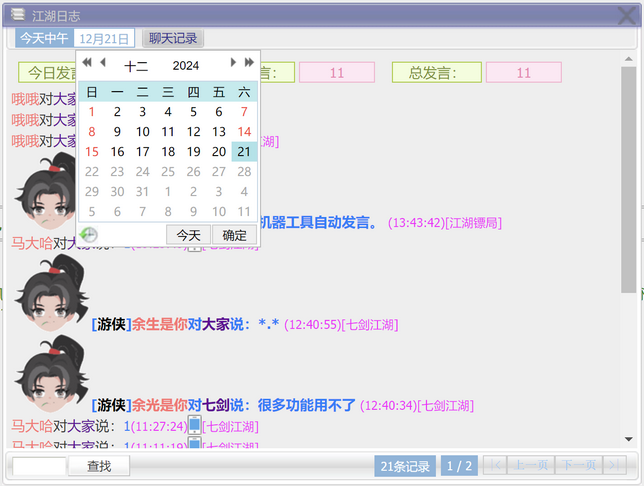644x486 pixels.
Task: Switch to the 聊天记录 tab
Action: point(173,39)
